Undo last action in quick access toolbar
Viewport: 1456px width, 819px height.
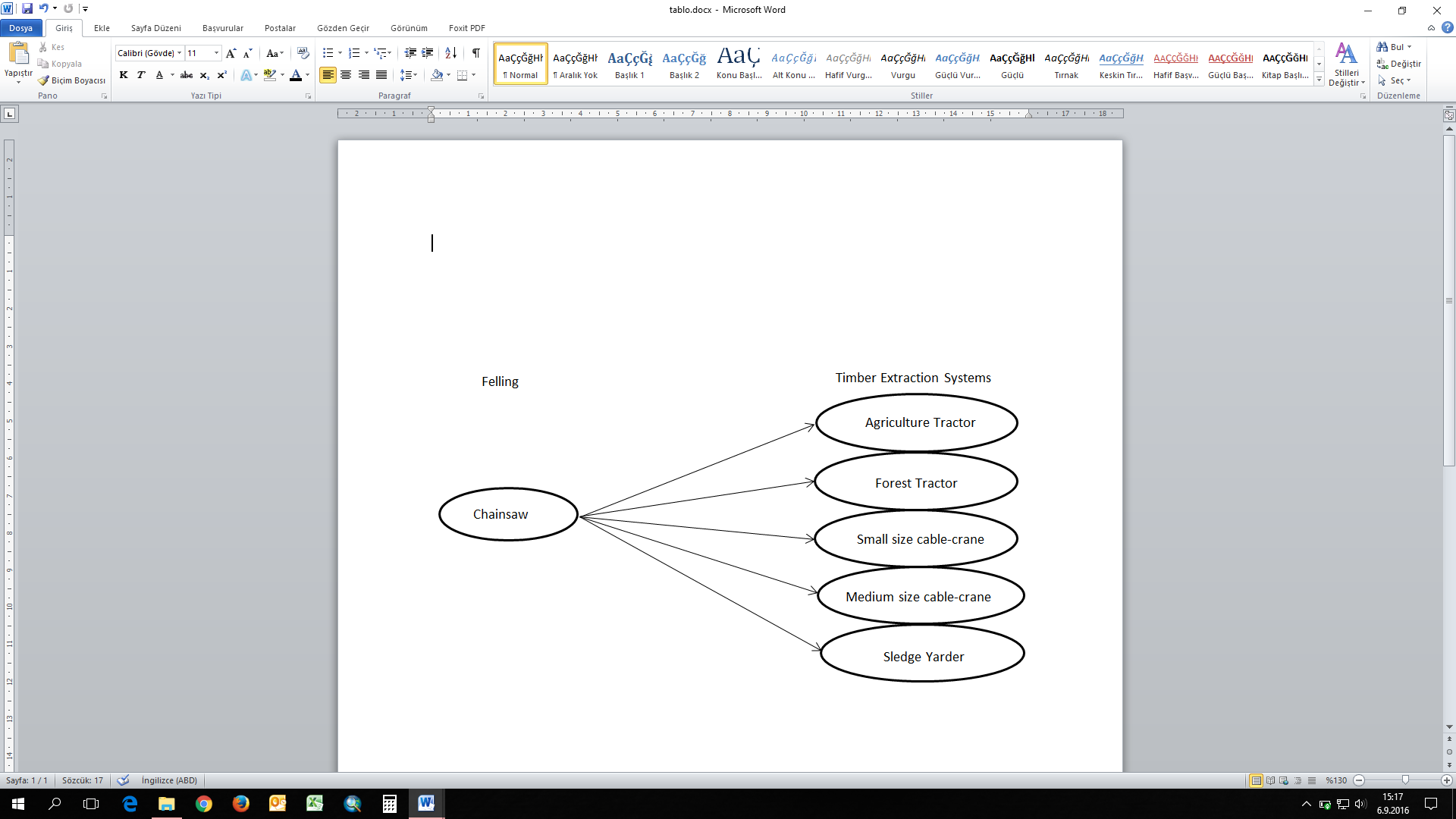[x=44, y=8]
